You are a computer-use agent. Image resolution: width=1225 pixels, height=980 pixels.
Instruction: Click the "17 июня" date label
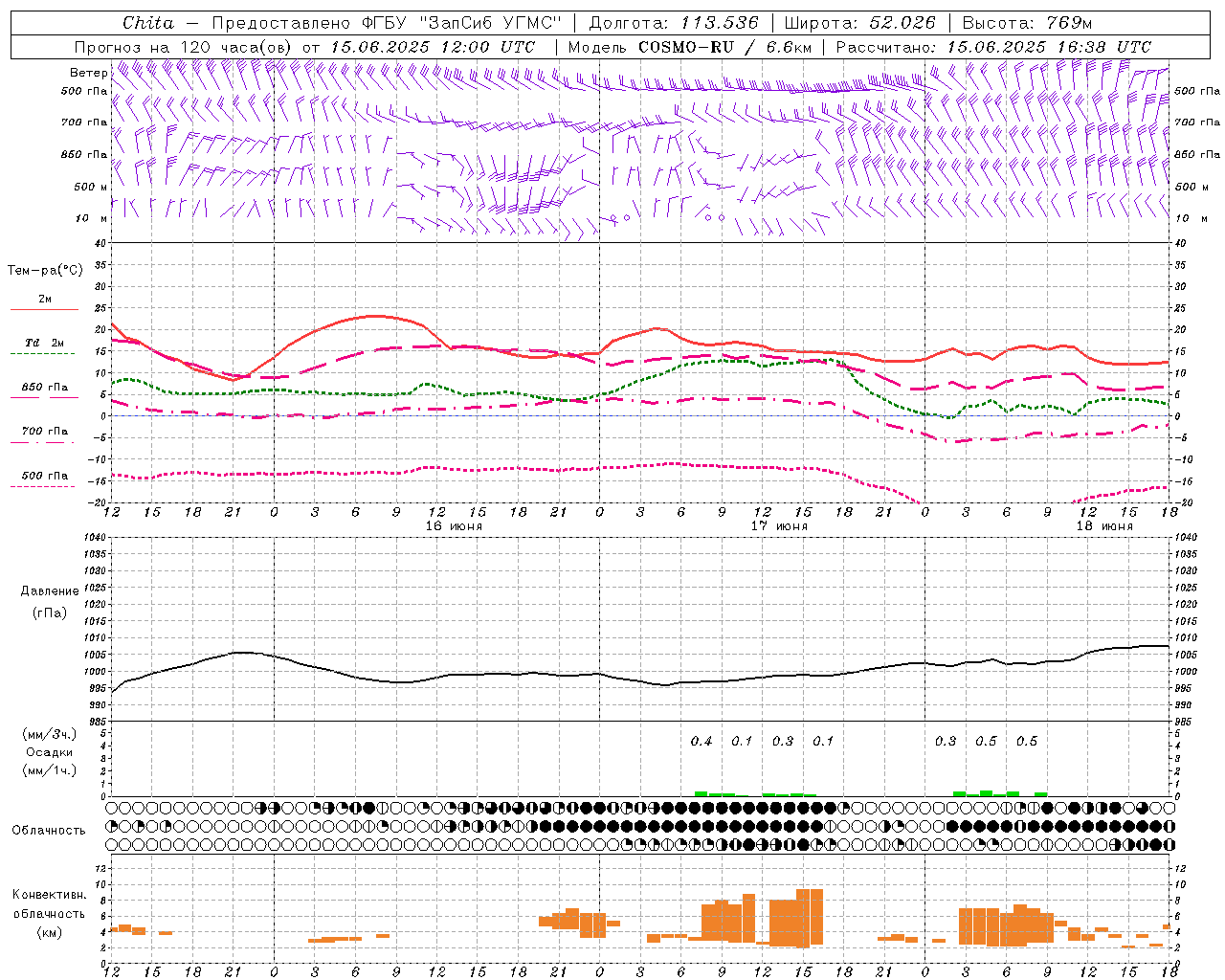pyautogui.click(x=779, y=526)
